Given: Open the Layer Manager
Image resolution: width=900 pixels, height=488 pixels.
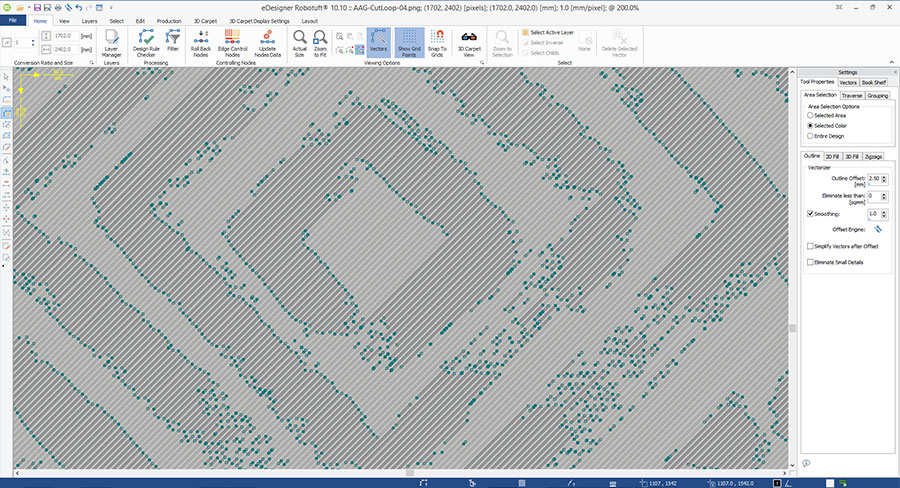Looking at the screenshot, I should point(111,43).
